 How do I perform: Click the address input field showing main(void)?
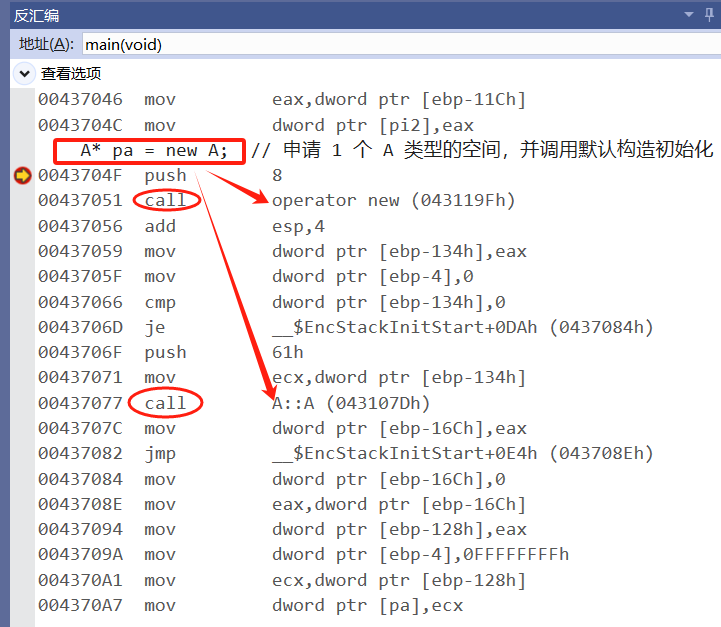coord(401,45)
